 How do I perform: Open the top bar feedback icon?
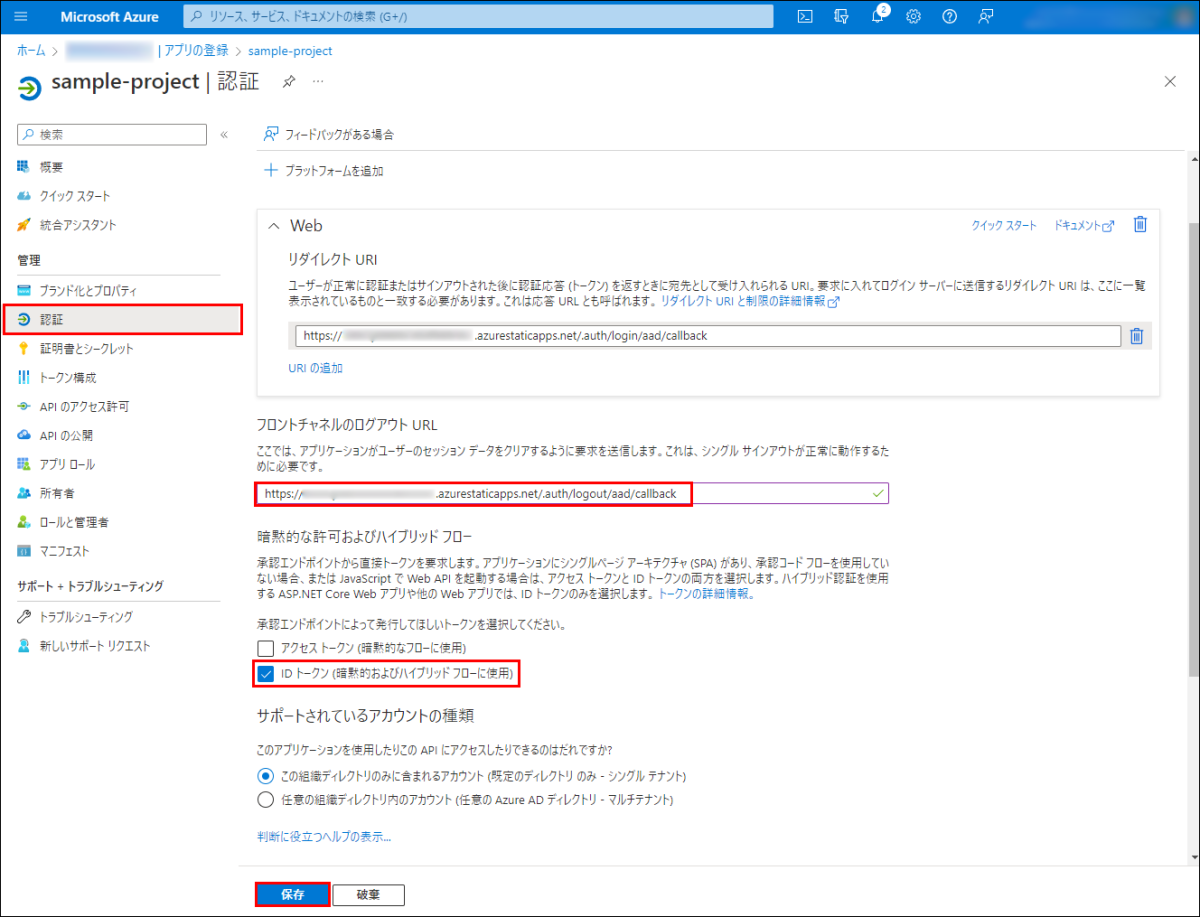[986, 16]
